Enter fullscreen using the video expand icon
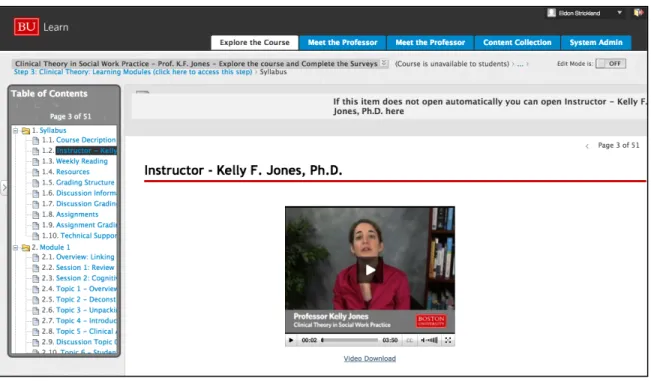Viewport: 651px width, 381px height. (x=448, y=340)
